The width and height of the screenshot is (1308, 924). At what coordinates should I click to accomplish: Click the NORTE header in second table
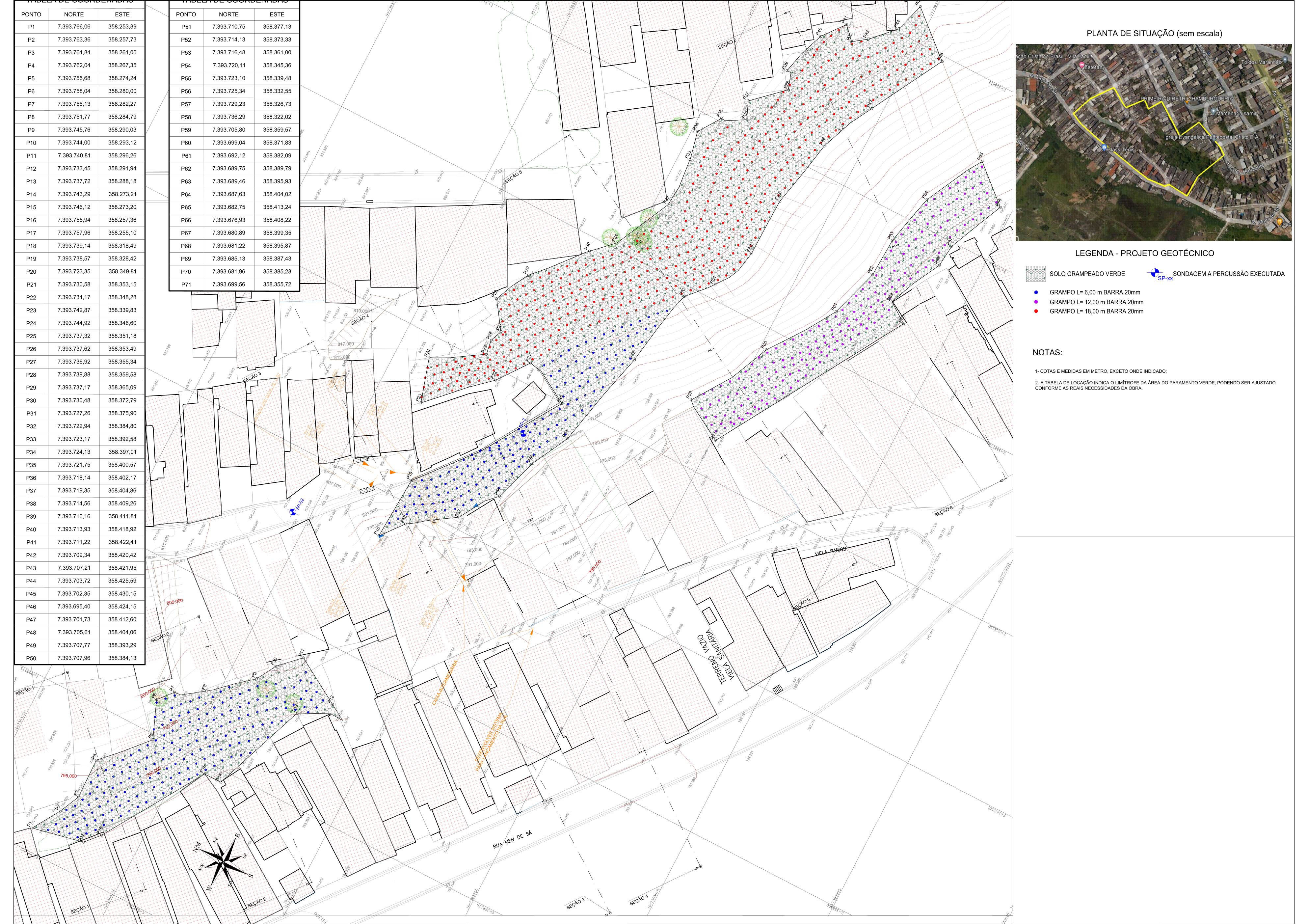point(228,14)
